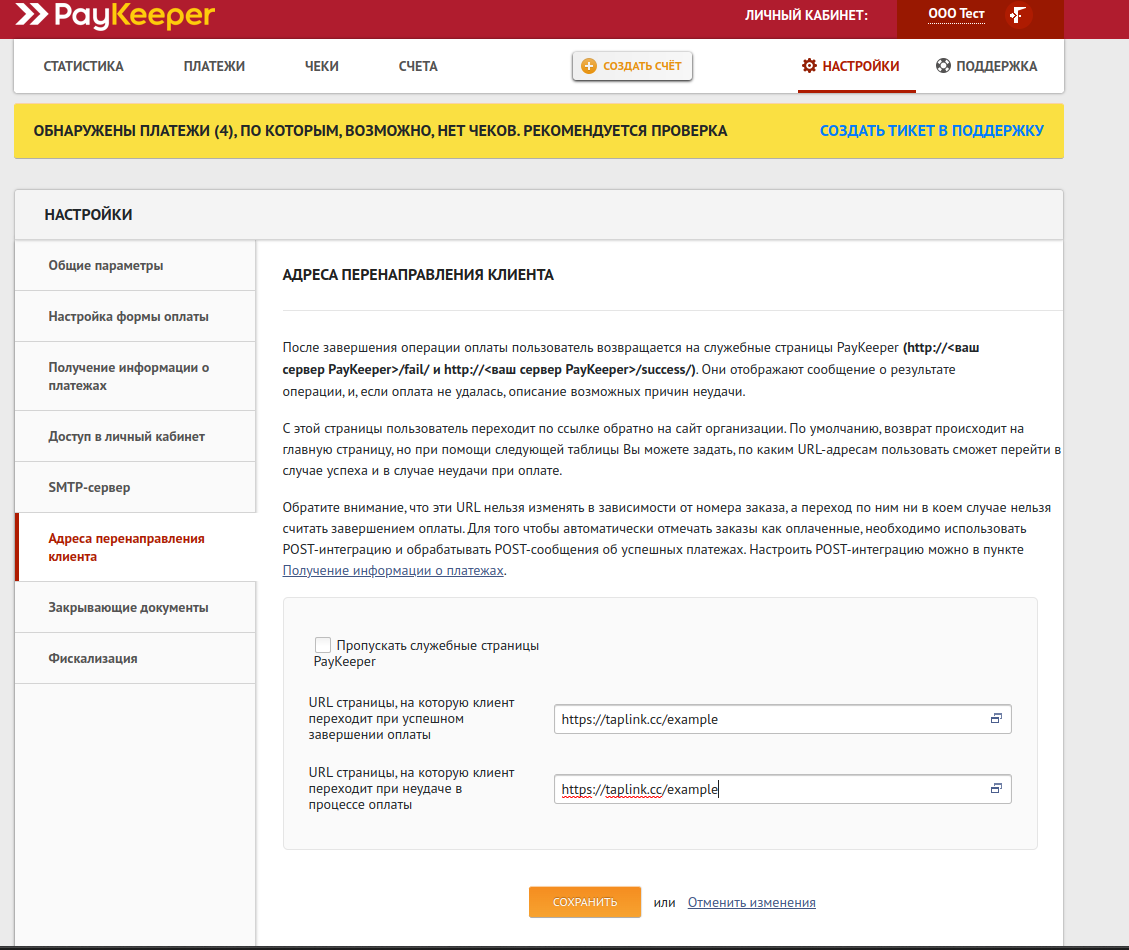The image size is (1129, 950).
Task: Click the PayKeeper logo
Action: 115,15
